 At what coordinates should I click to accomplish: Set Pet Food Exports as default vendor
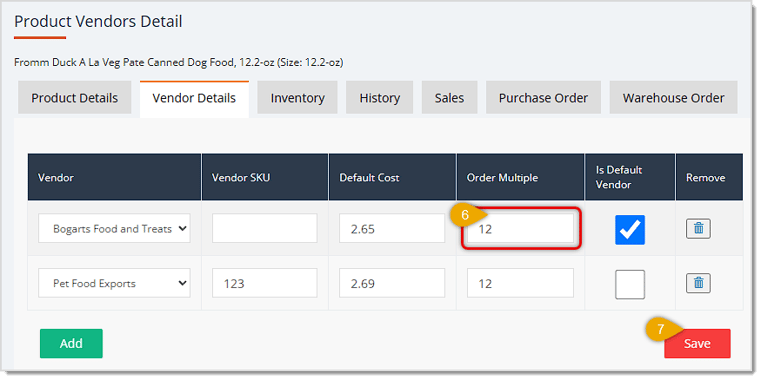click(x=630, y=284)
